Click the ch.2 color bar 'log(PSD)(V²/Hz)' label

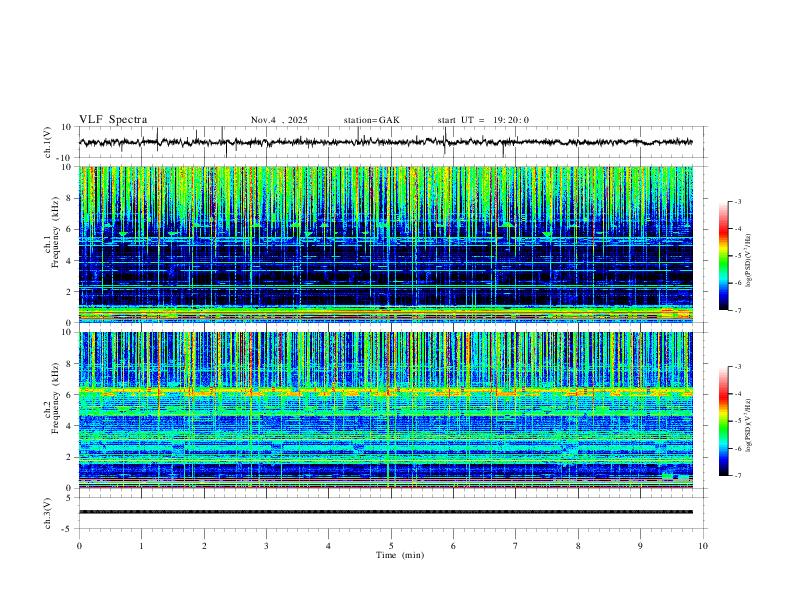point(749,425)
